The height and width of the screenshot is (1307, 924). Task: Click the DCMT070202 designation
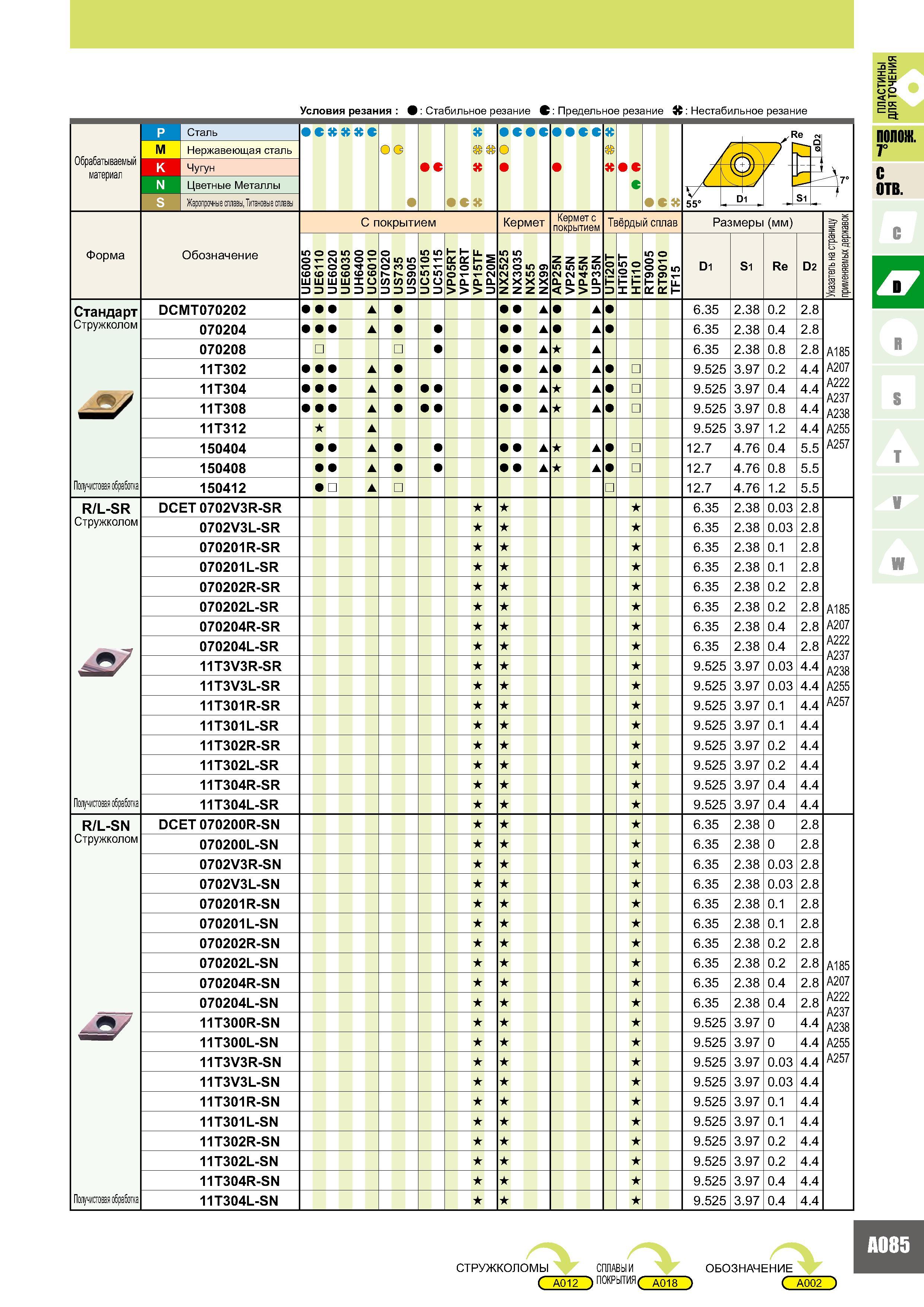[x=202, y=310]
